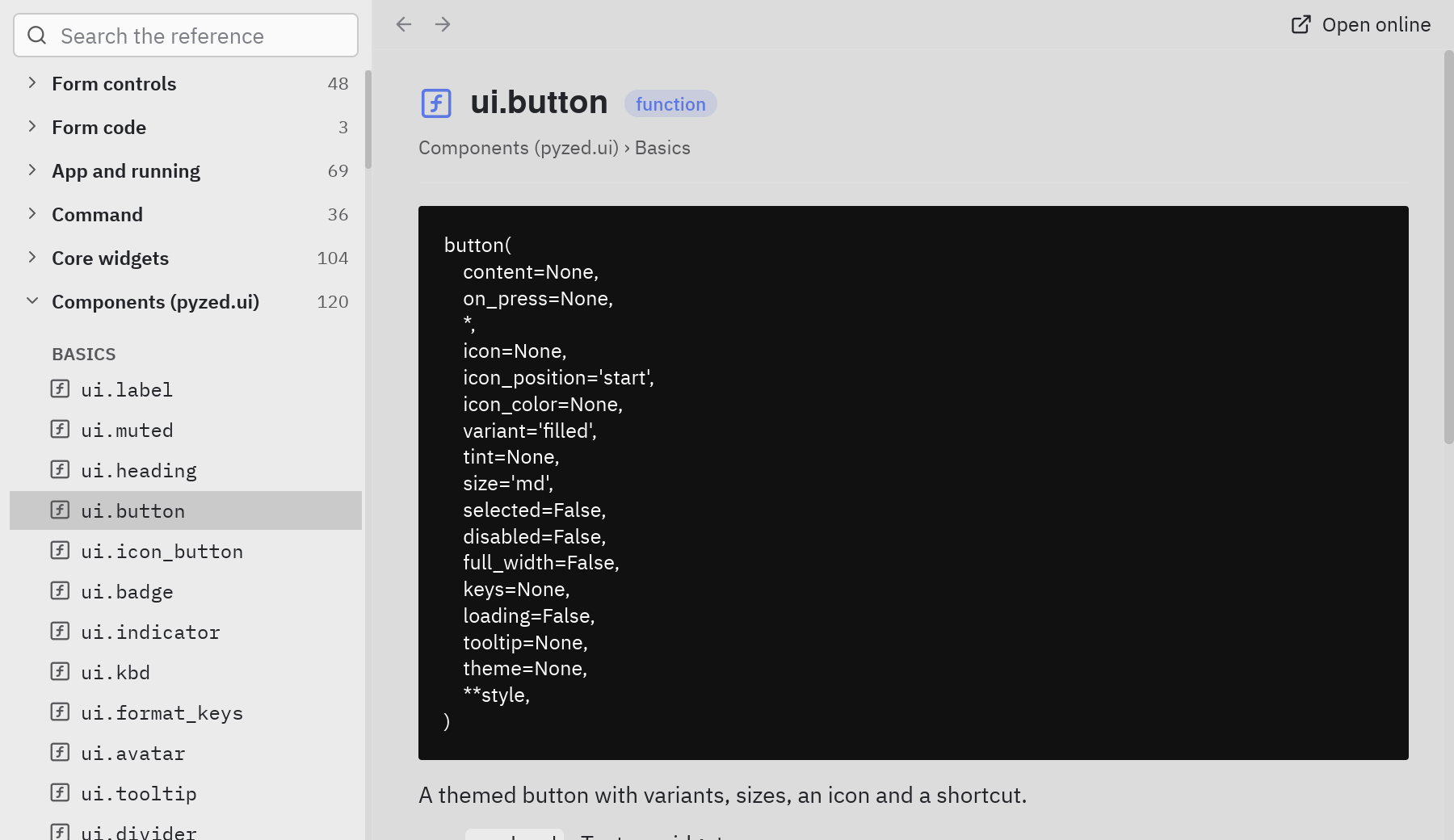The width and height of the screenshot is (1454, 840).
Task: Click Components (pyzed.ui) in the breadcrumb
Action: pos(519,148)
